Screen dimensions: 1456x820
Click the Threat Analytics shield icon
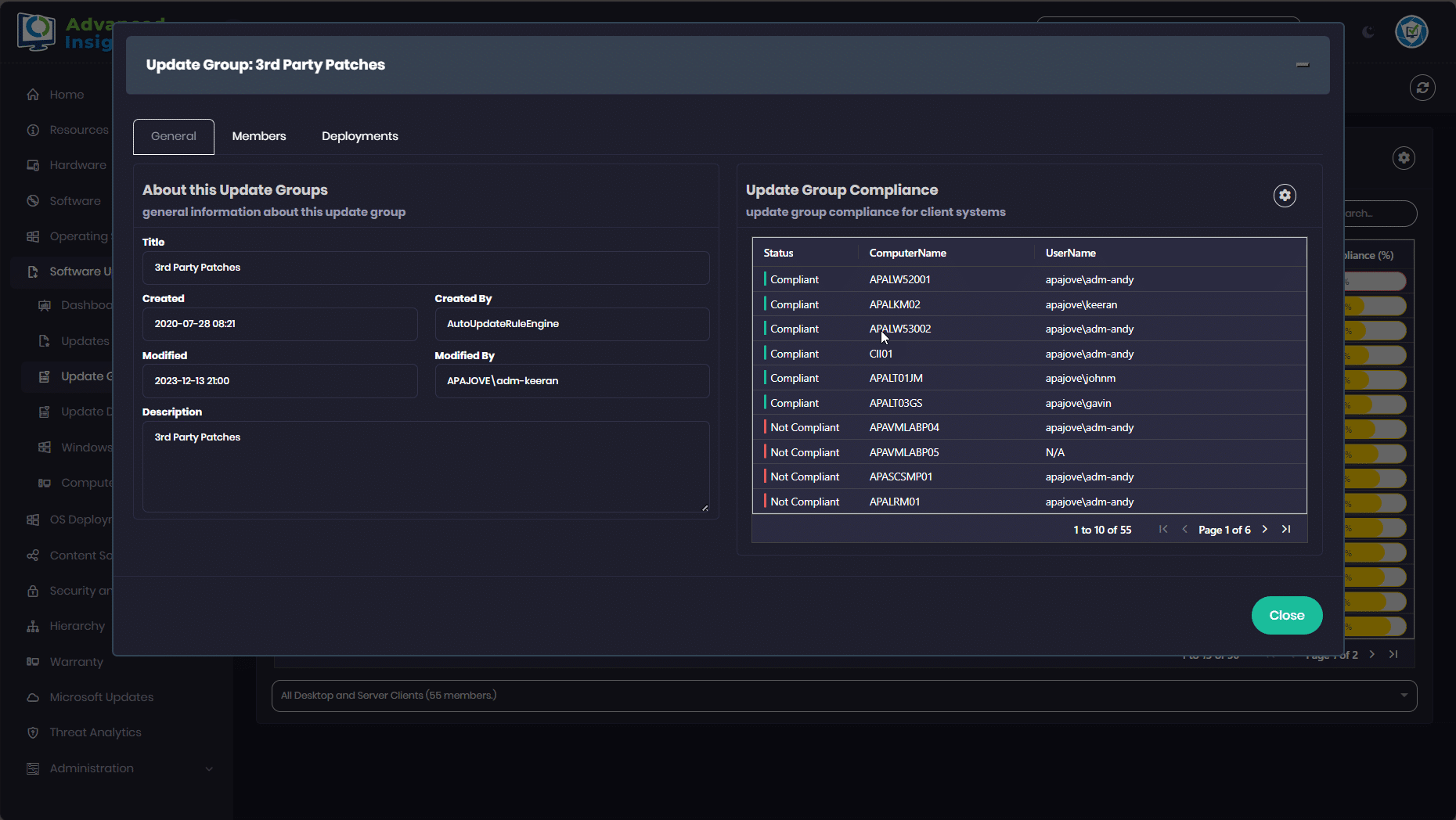(33, 732)
